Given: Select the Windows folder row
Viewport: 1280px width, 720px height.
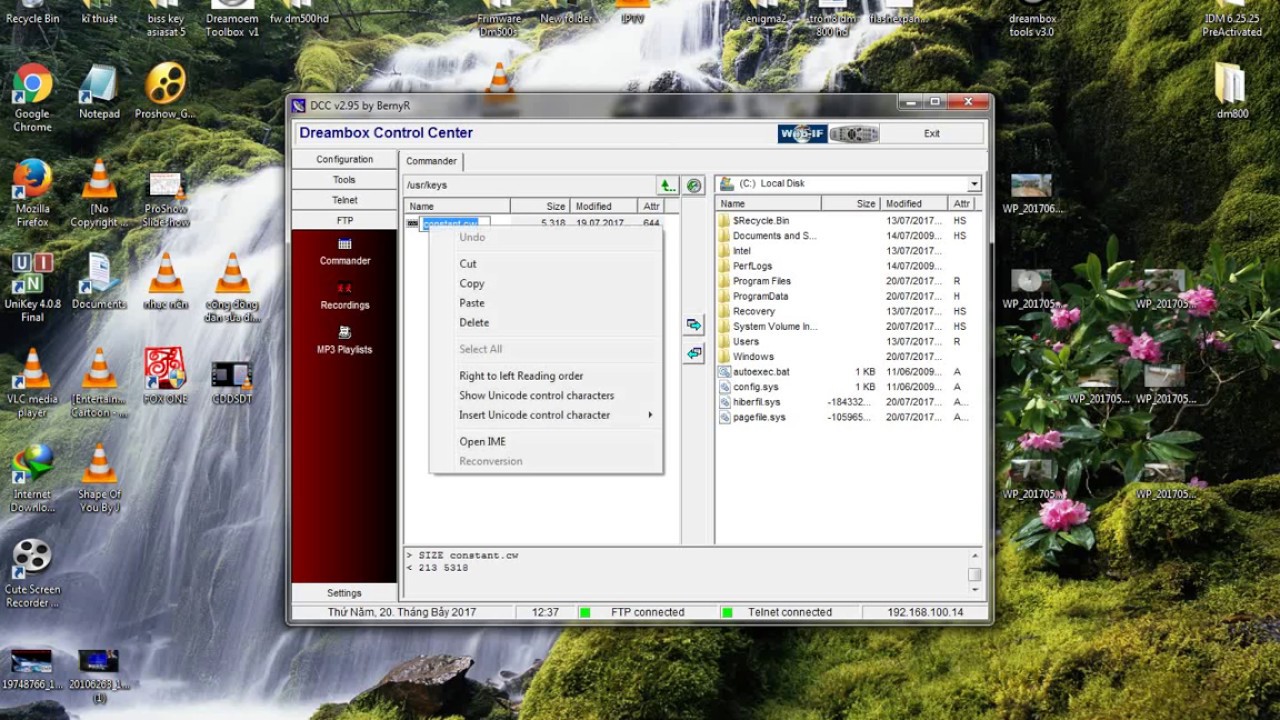Looking at the screenshot, I should pyautogui.click(x=848, y=357).
